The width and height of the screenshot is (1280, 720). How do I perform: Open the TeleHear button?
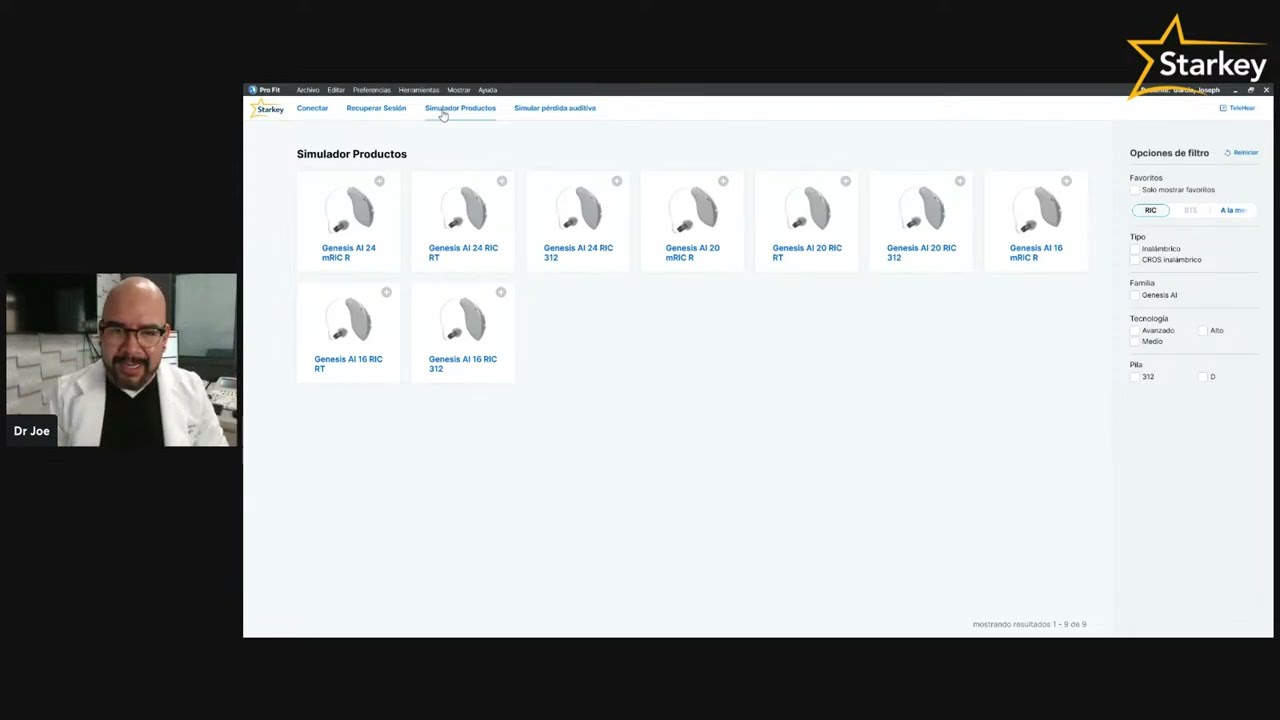(x=1237, y=108)
